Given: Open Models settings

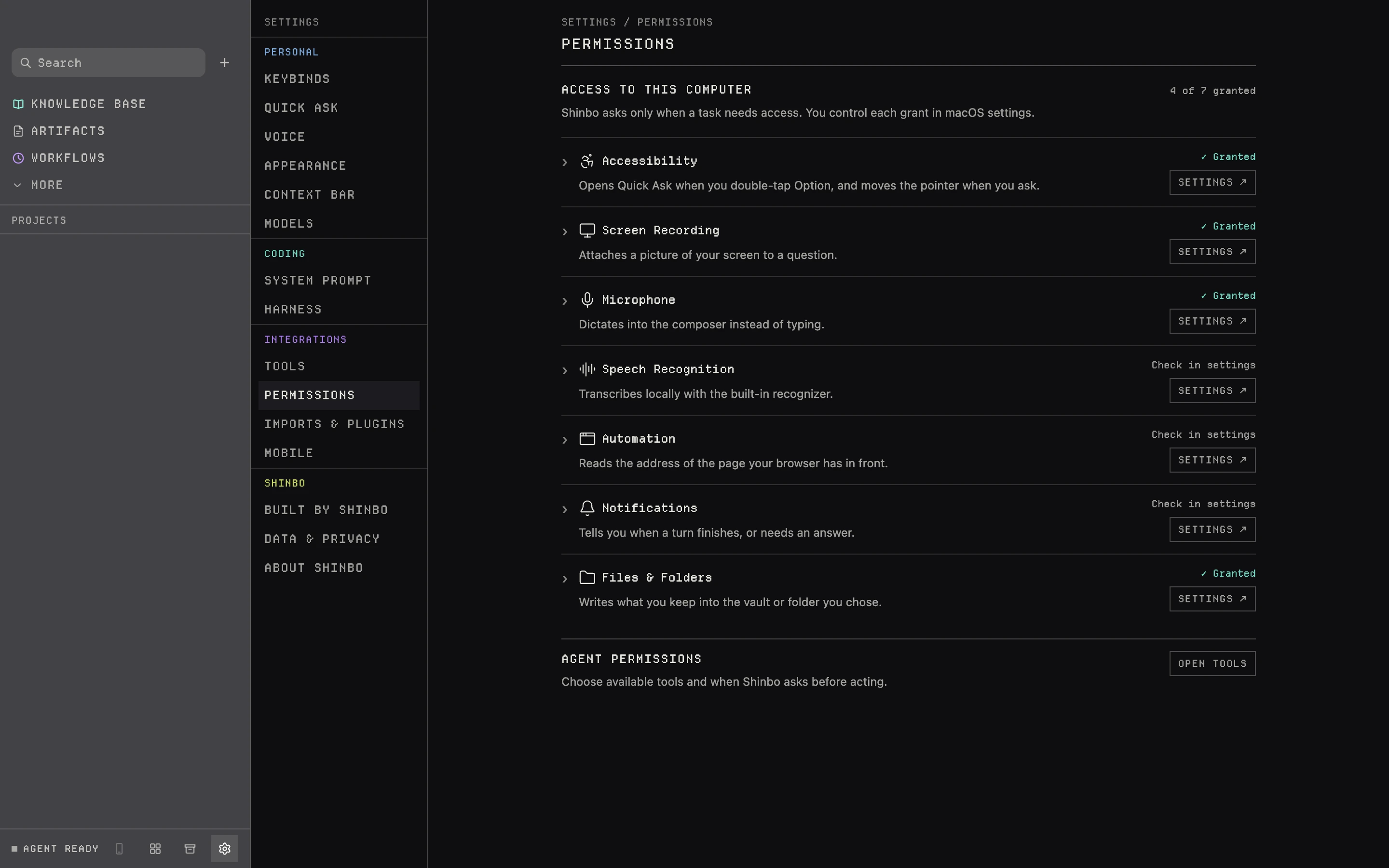Looking at the screenshot, I should pyautogui.click(x=339, y=223).
